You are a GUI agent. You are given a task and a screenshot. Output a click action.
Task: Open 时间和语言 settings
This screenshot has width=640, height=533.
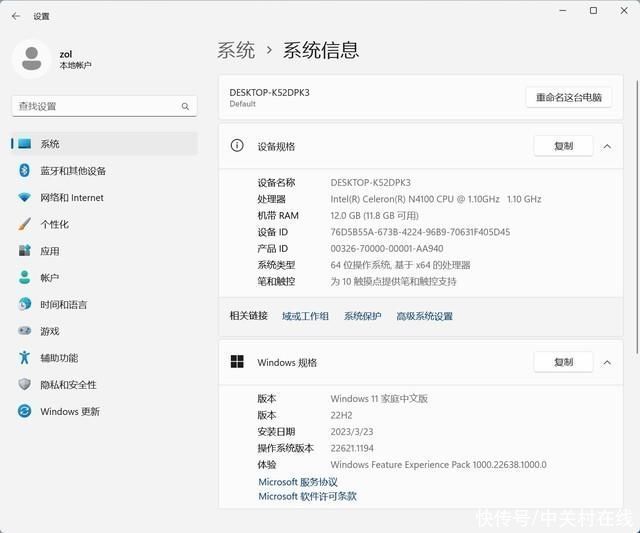point(104,304)
